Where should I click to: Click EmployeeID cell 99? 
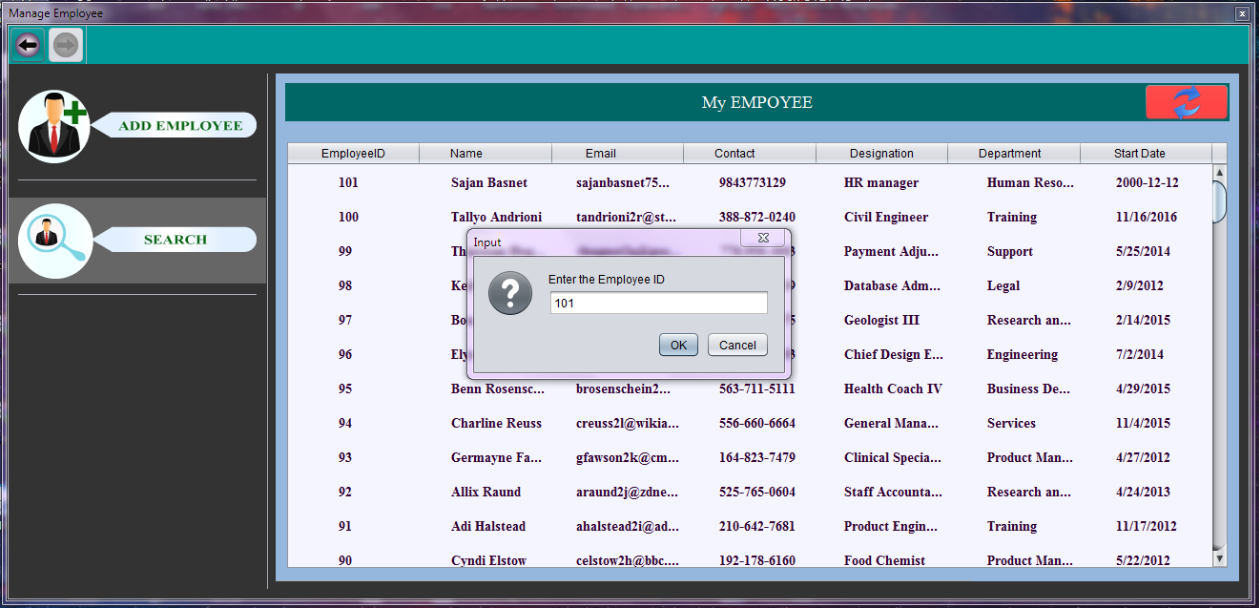(x=345, y=251)
